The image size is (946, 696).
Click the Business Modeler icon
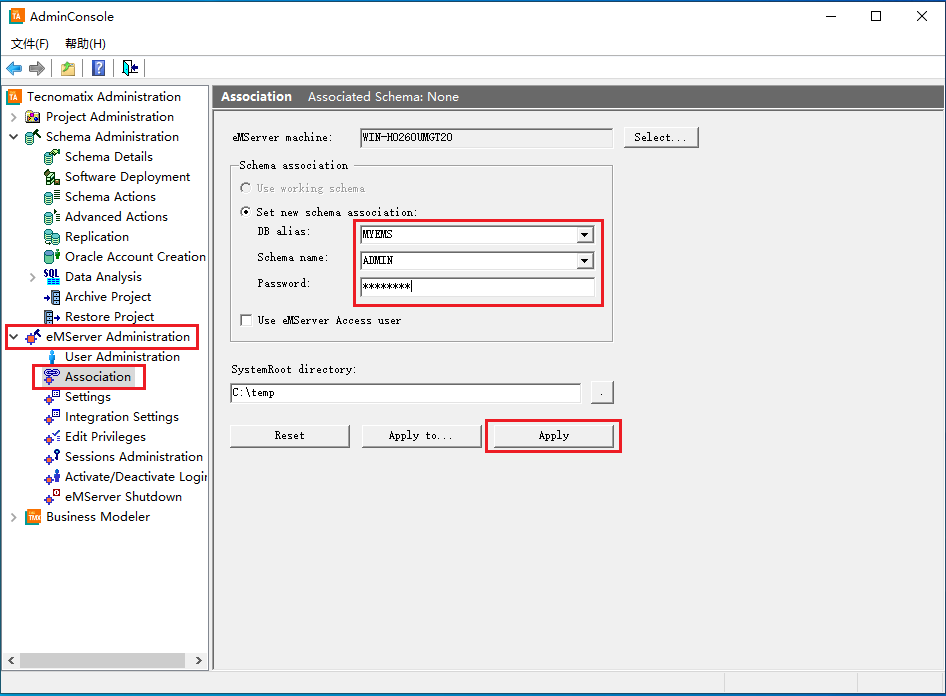[33, 517]
